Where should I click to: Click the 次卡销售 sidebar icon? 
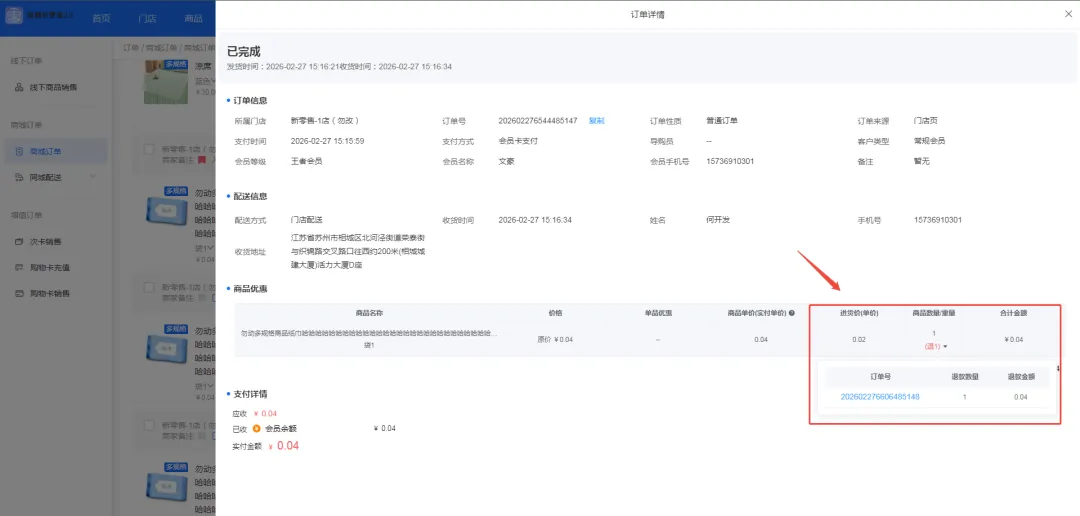(x=19, y=242)
